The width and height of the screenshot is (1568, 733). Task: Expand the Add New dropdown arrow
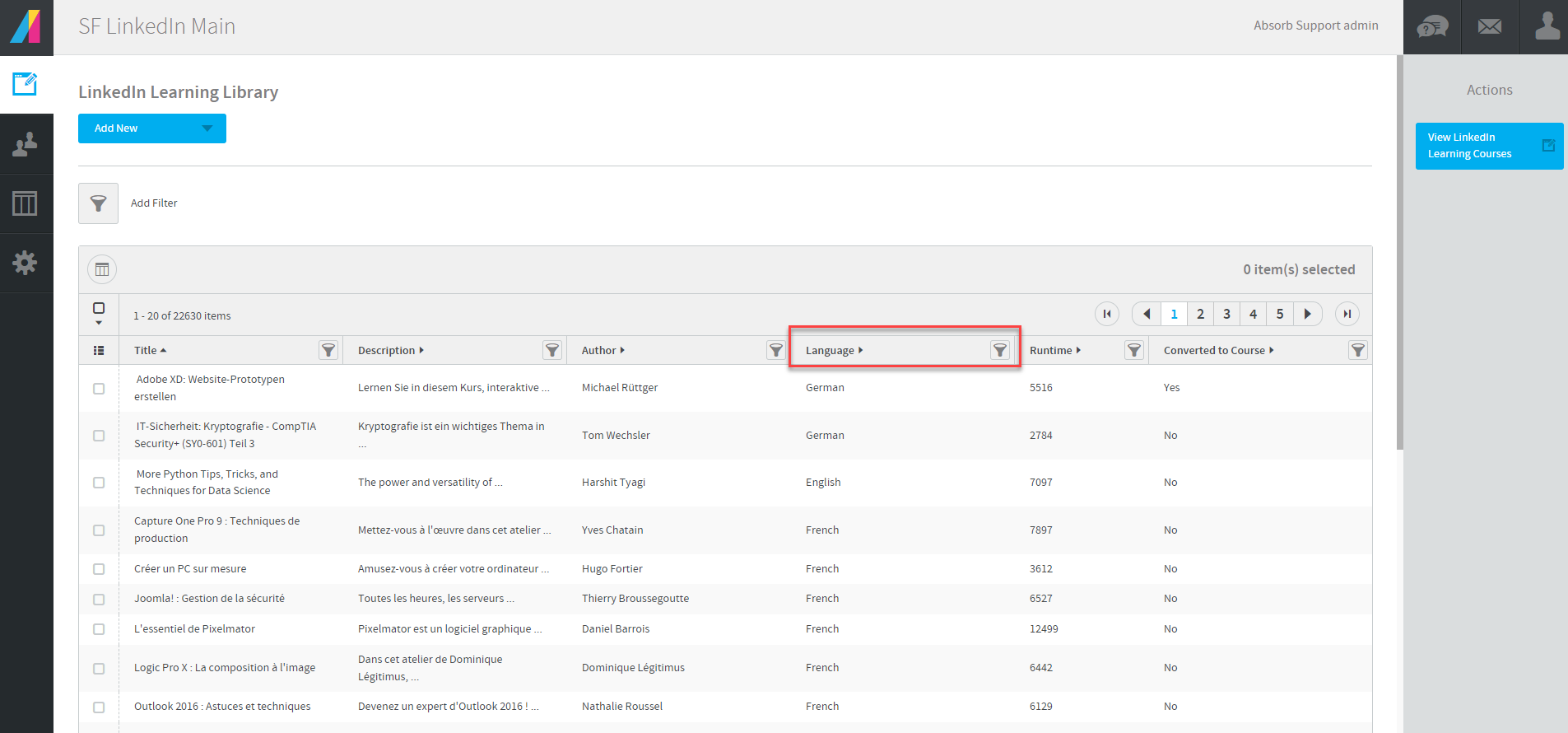[x=207, y=128]
